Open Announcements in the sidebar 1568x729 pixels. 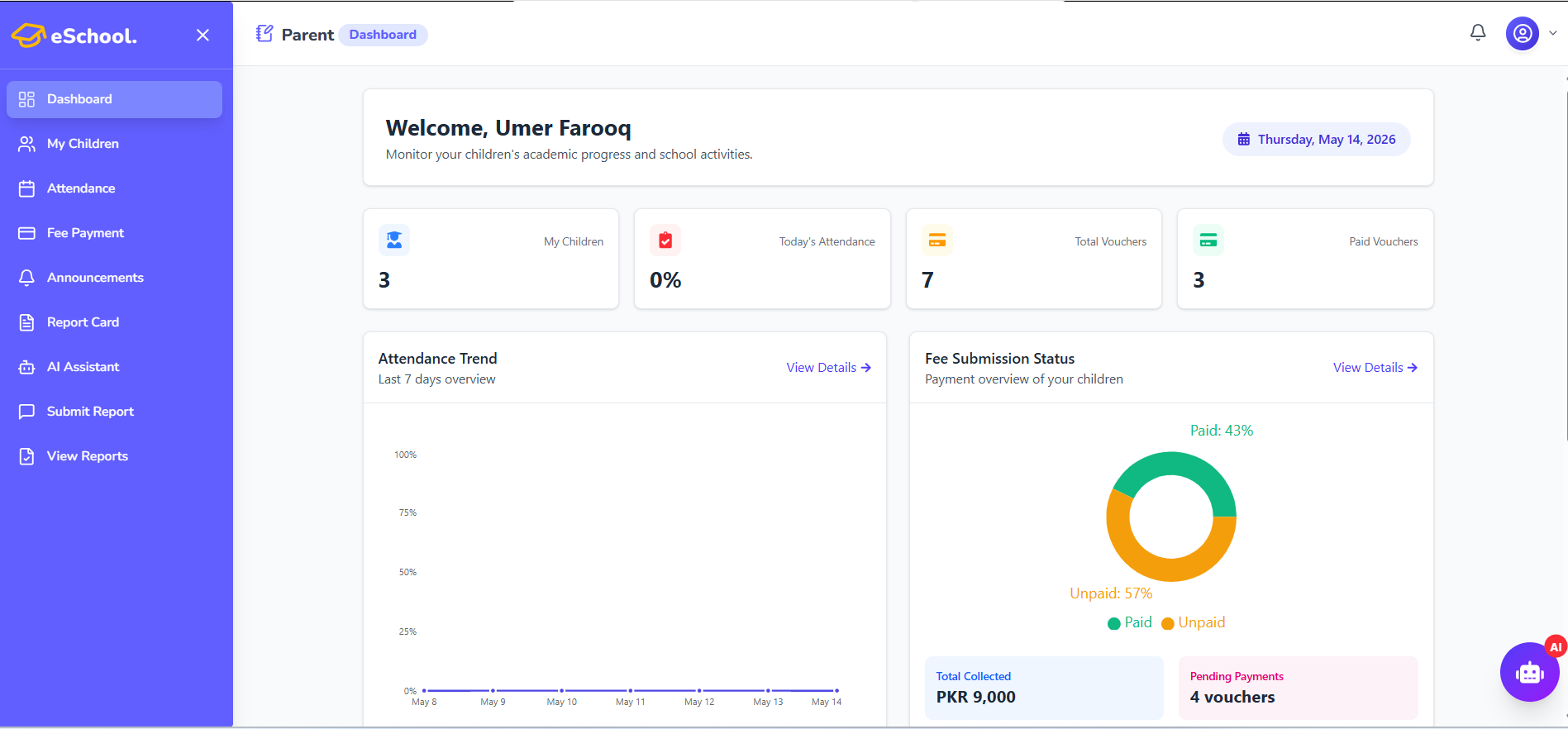[x=114, y=278]
